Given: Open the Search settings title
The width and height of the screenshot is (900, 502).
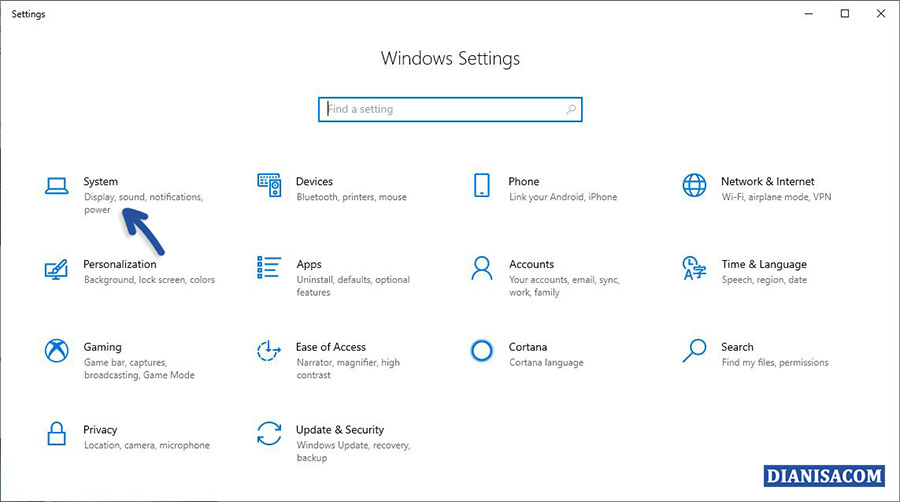Looking at the screenshot, I should click(737, 347).
